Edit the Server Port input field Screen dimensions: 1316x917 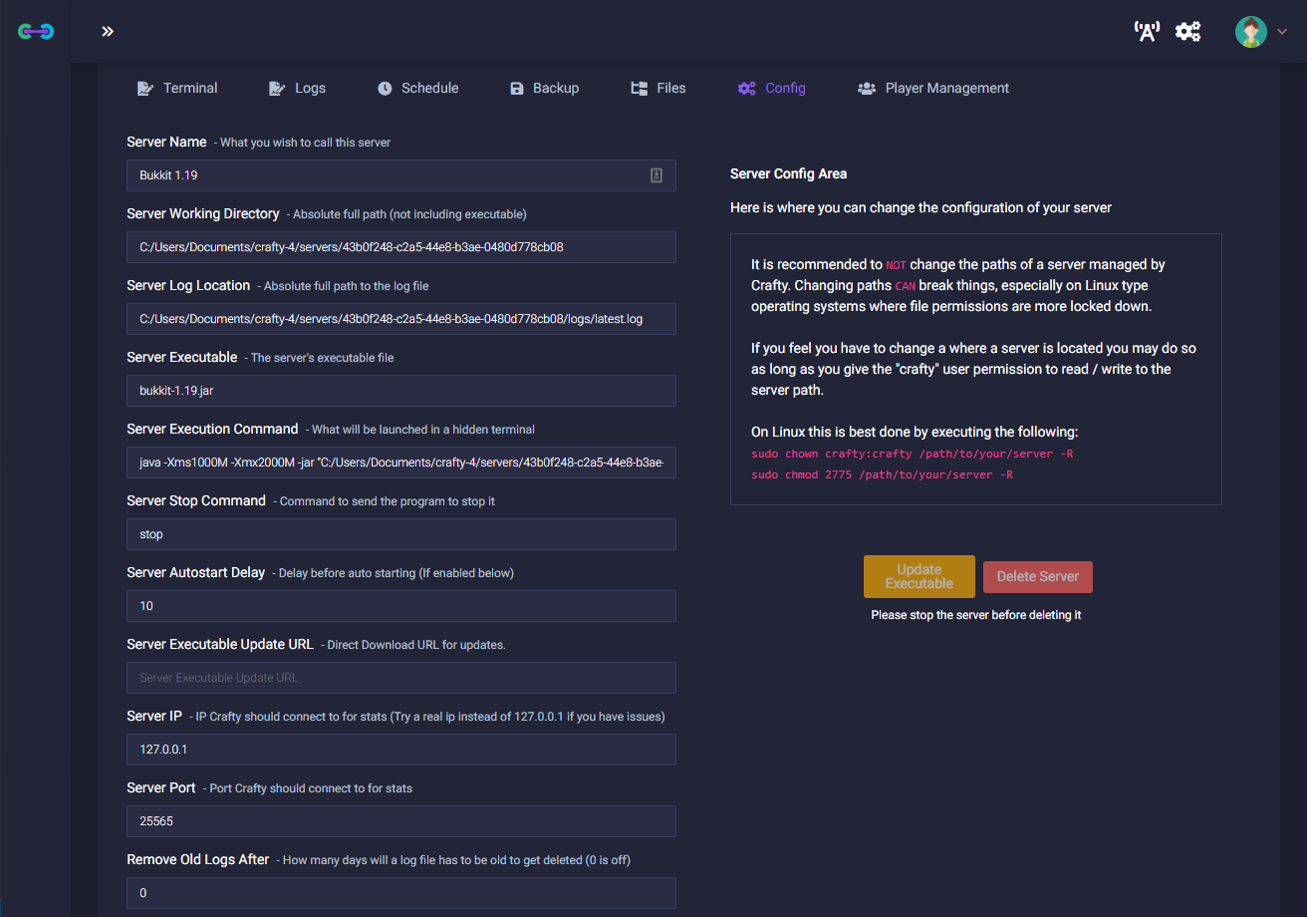point(400,821)
